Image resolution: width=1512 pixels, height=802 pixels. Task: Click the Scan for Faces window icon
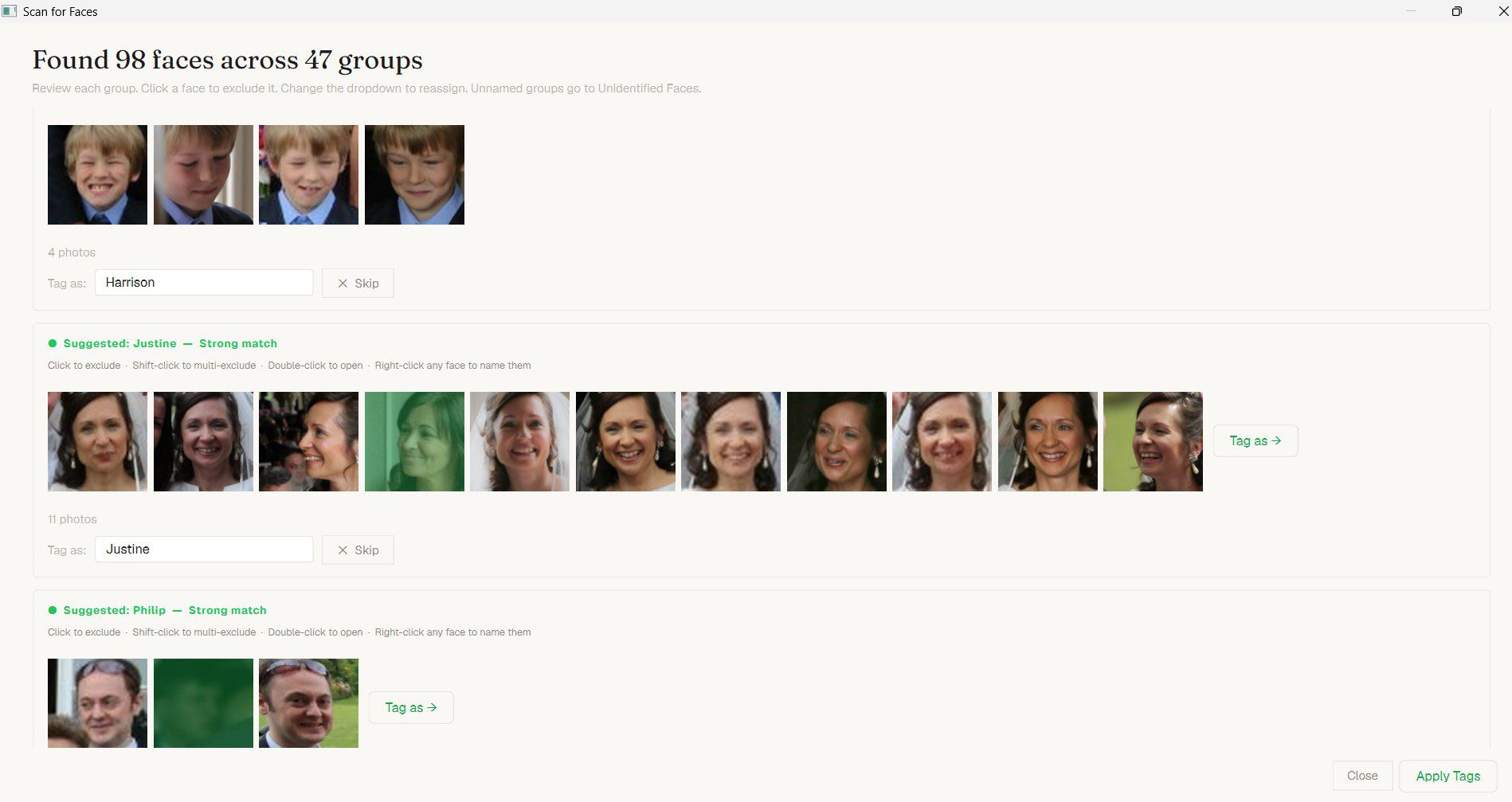point(10,11)
